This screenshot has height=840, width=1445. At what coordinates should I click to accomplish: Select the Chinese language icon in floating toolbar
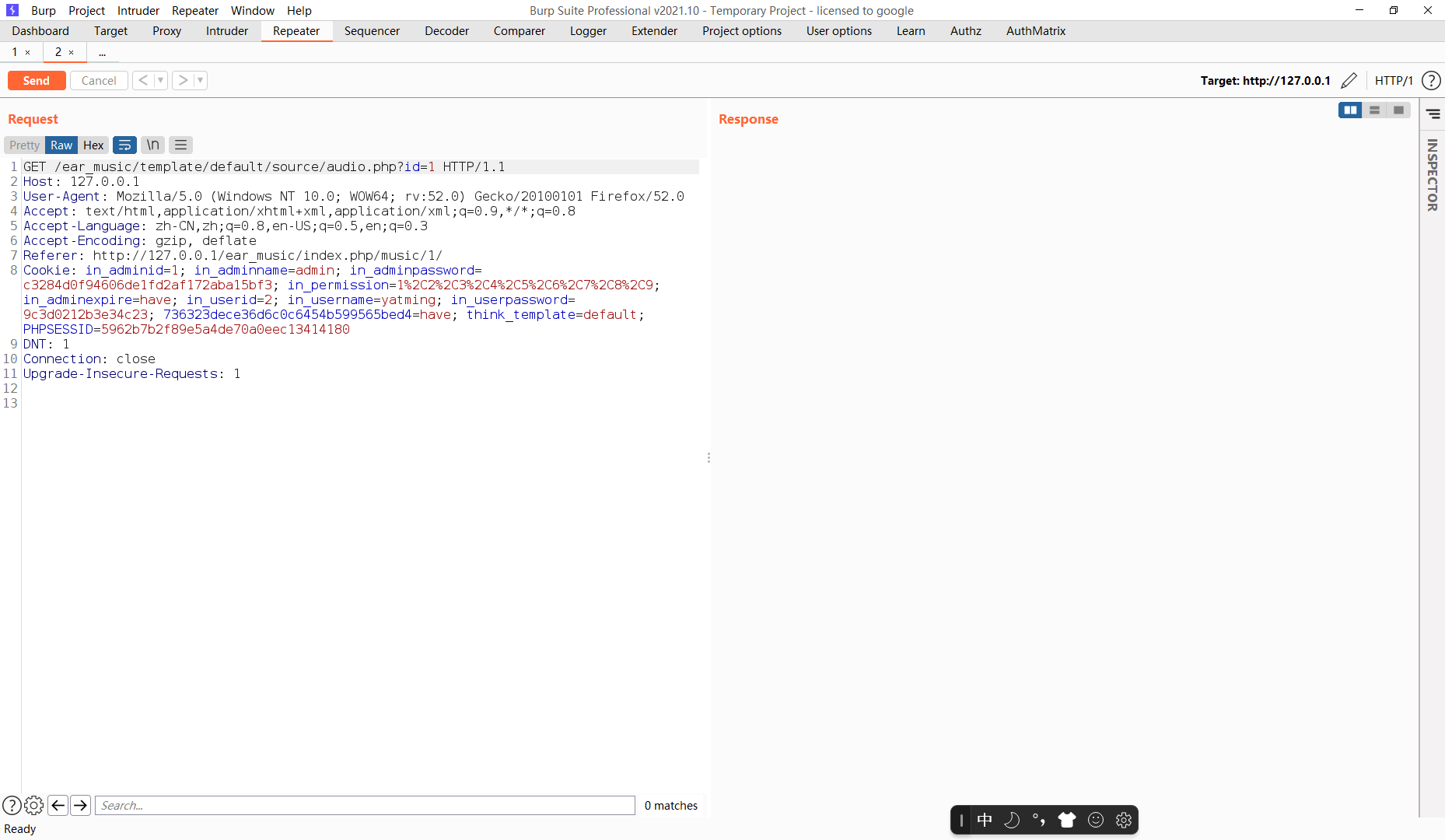(x=985, y=819)
